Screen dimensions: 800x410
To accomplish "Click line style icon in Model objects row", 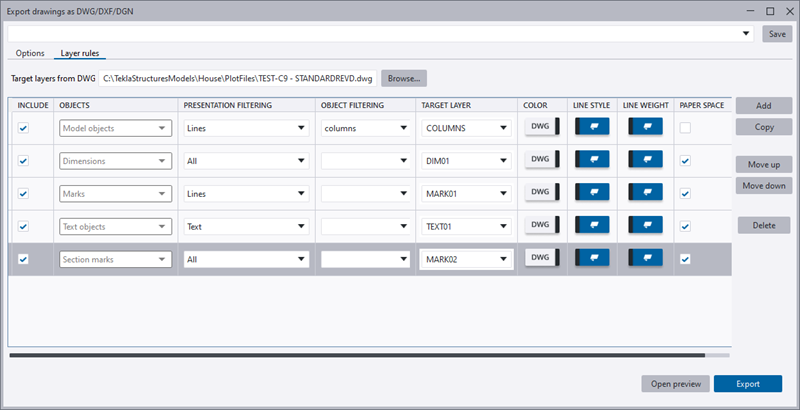I will (x=592, y=128).
